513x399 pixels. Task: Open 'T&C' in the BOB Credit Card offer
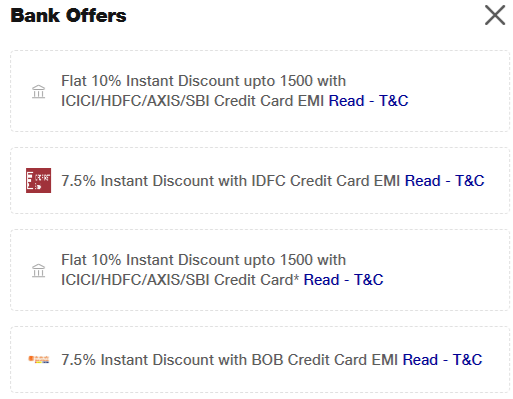pos(467,360)
